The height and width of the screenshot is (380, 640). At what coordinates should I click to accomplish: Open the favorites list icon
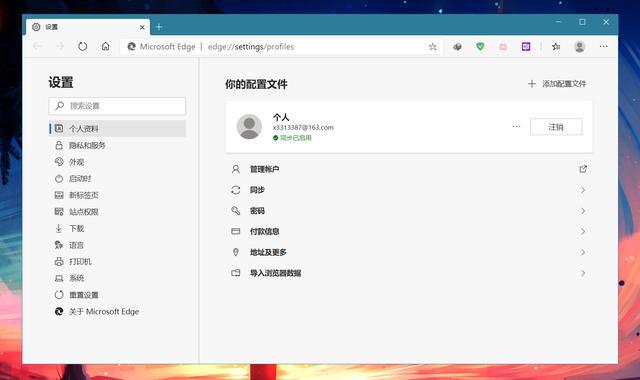point(556,47)
